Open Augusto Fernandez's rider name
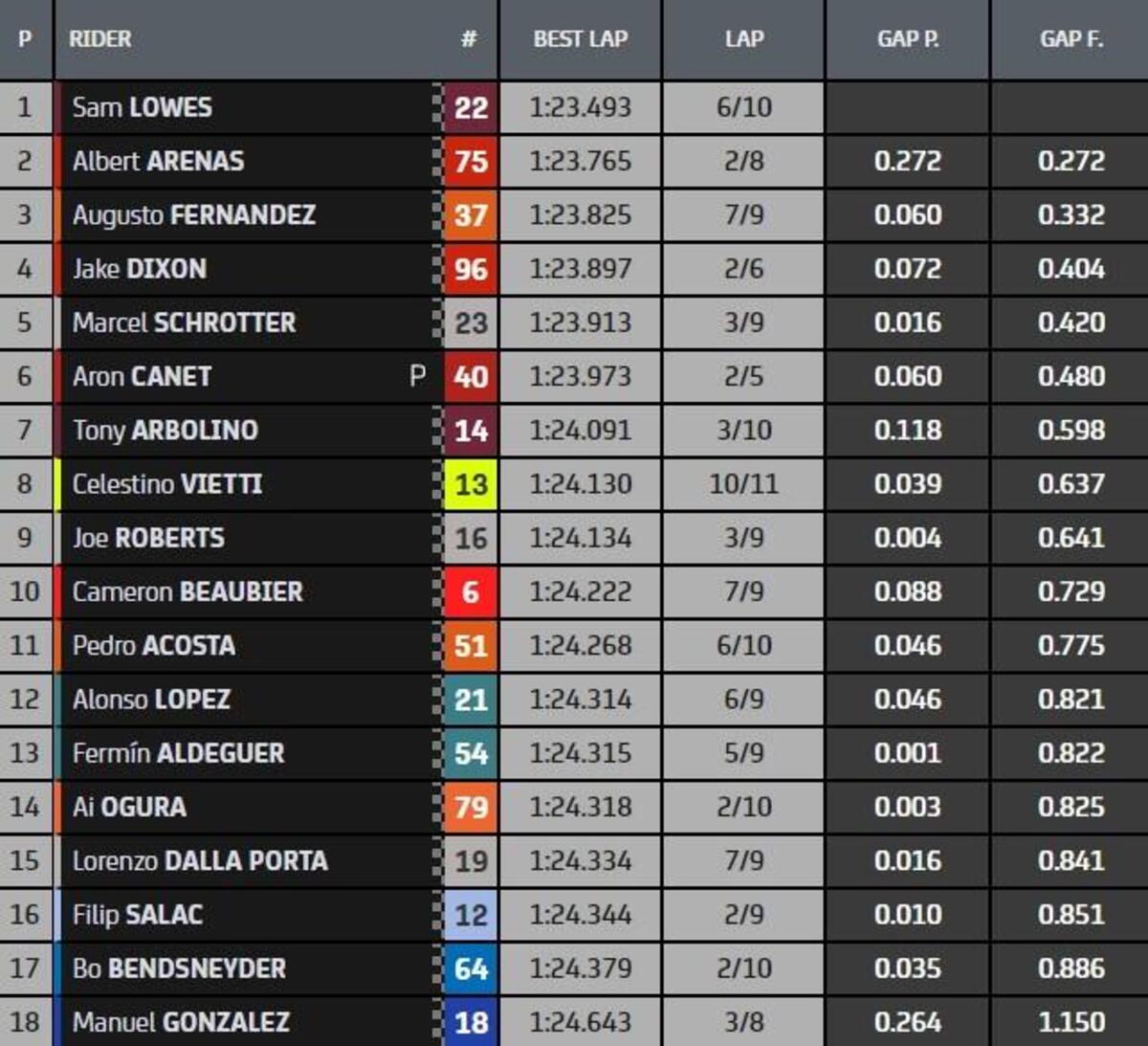The height and width of the screenshot is (1046, 1148). pyautogui.click(x=194, y=215)
